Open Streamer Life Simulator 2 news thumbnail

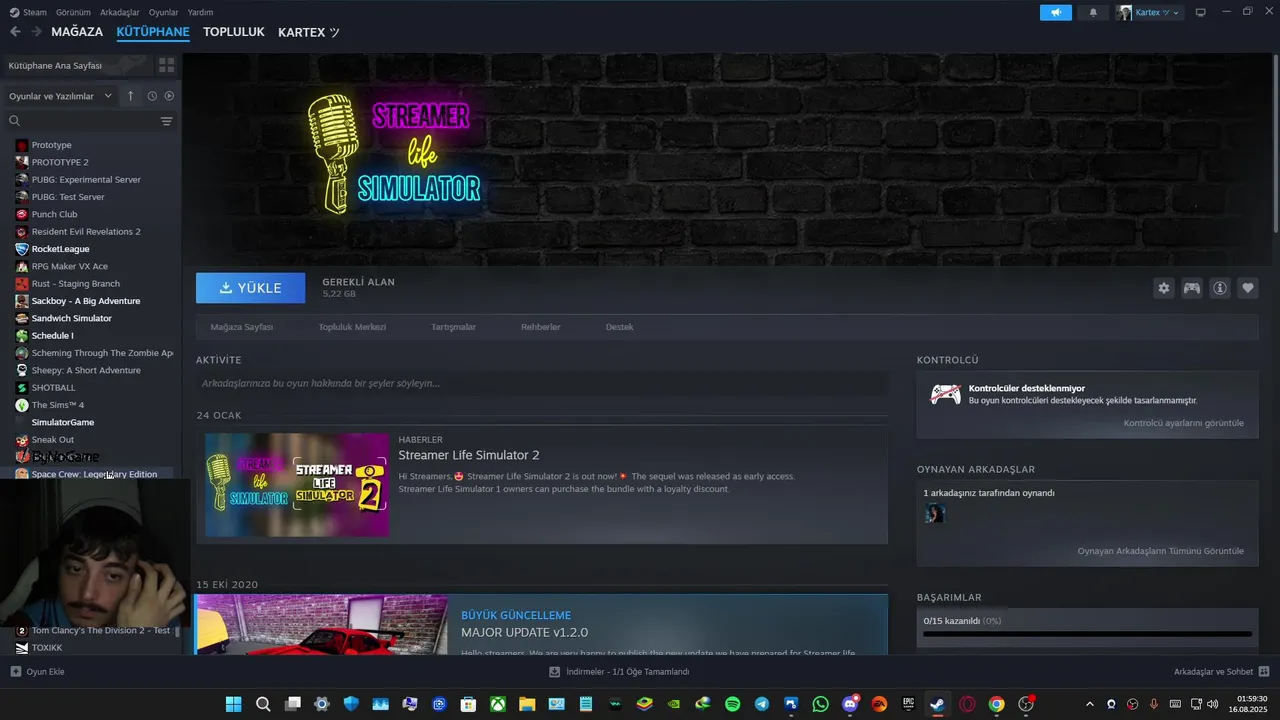point(297,485)
